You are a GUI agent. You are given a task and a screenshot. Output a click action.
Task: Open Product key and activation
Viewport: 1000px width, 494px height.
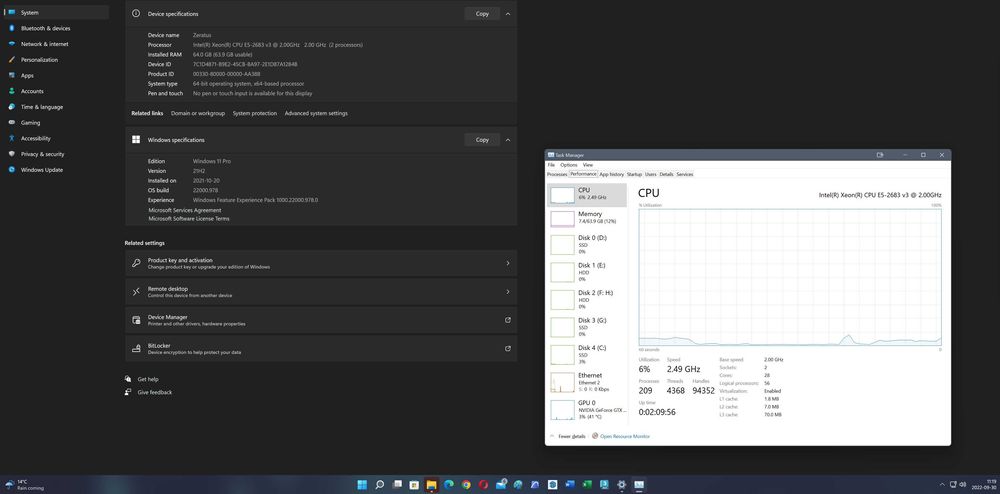click(x=321, y=263)
